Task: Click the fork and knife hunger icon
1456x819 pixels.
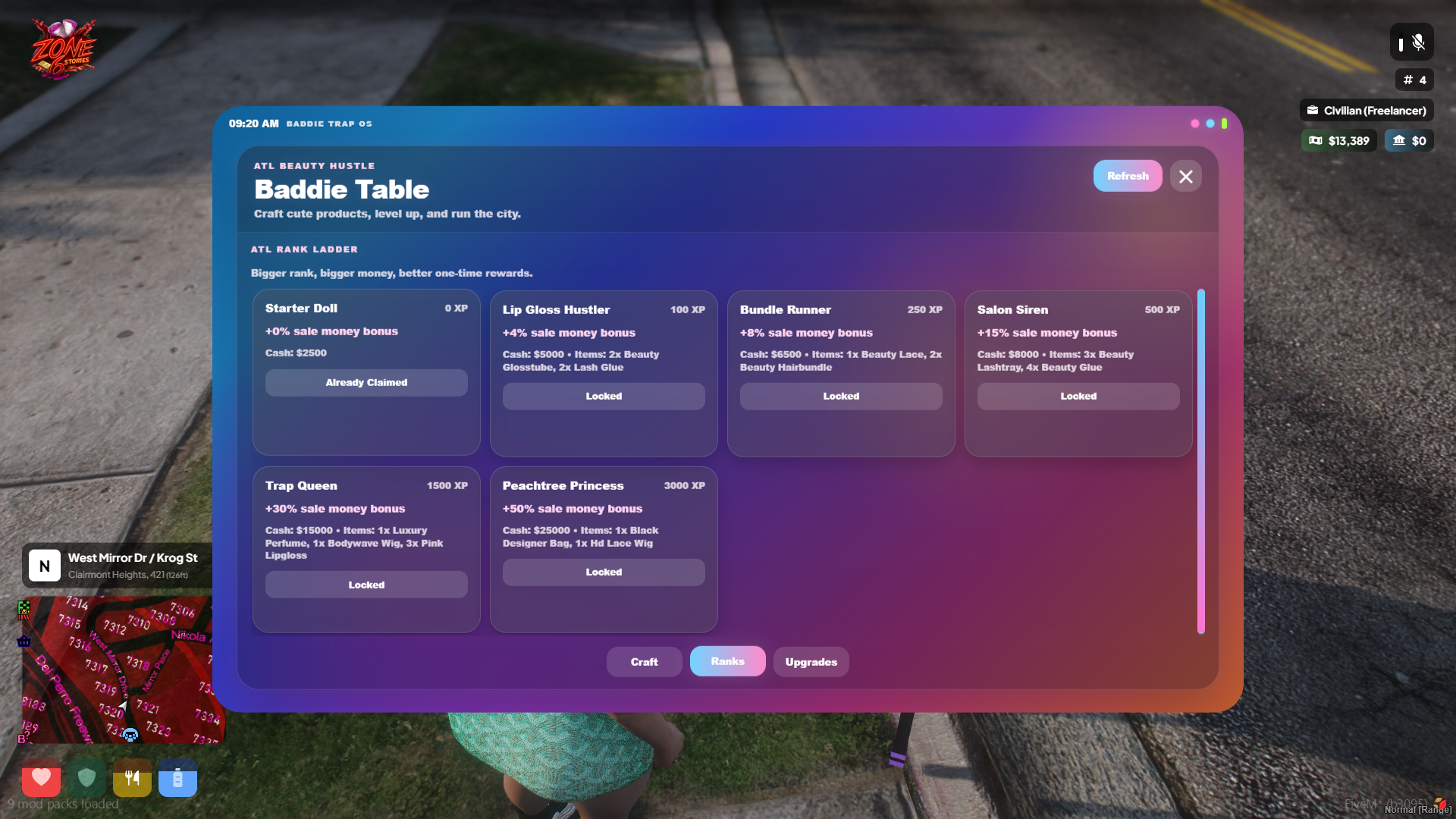Action: pyautogui.click(x=132, y=777)
